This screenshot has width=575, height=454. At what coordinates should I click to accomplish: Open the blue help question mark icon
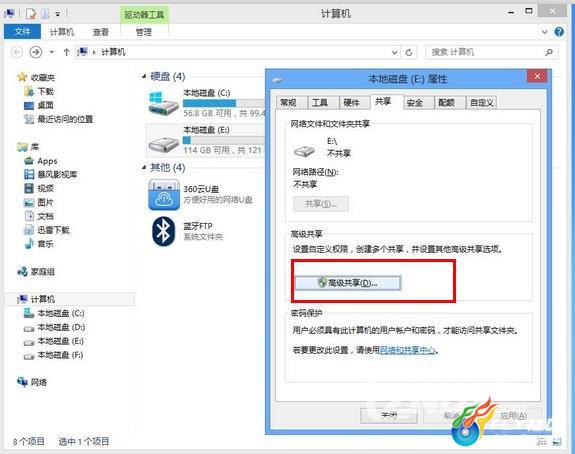coord(559,32)
